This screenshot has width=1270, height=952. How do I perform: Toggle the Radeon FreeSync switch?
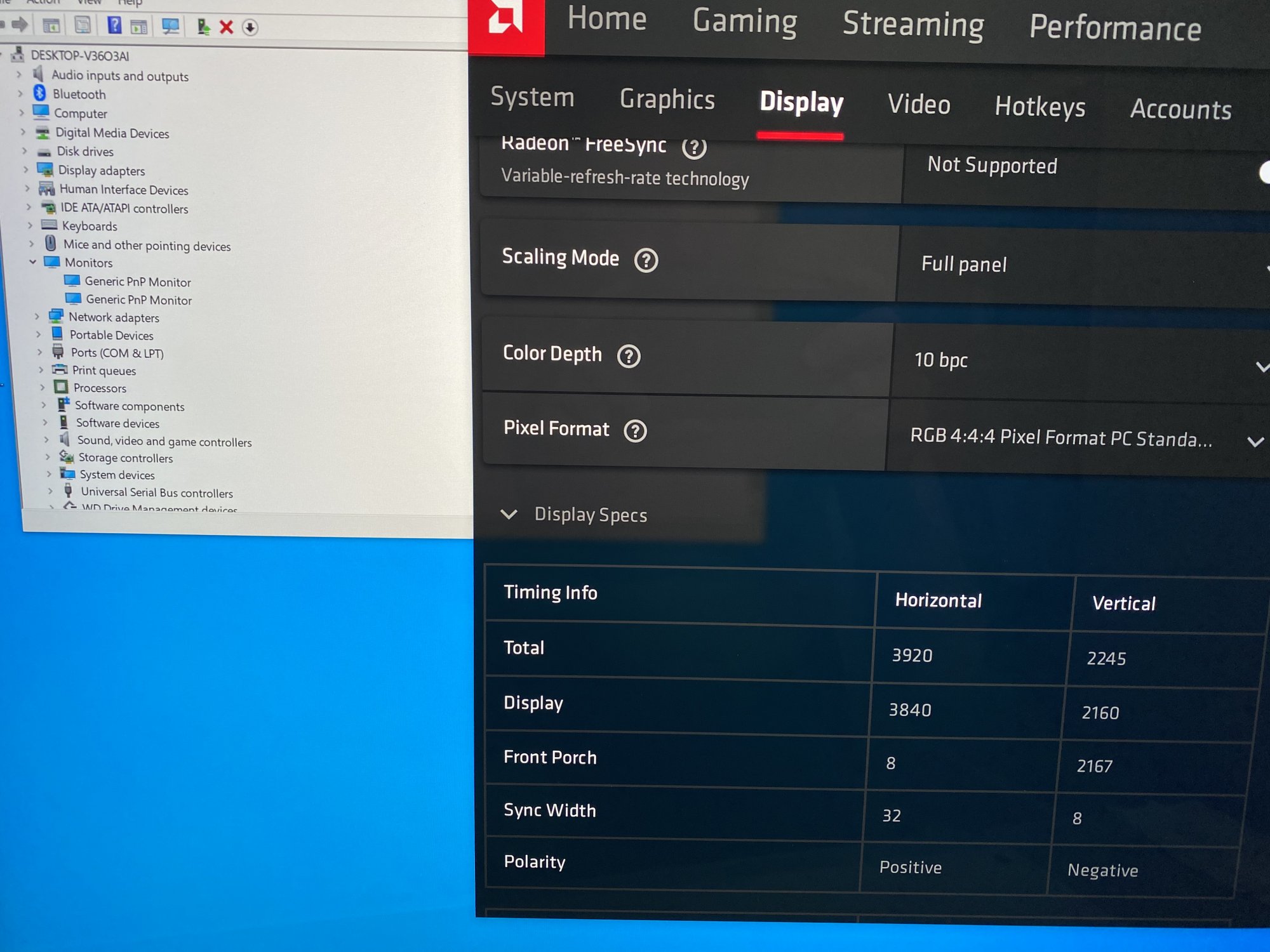[1264, 173]
